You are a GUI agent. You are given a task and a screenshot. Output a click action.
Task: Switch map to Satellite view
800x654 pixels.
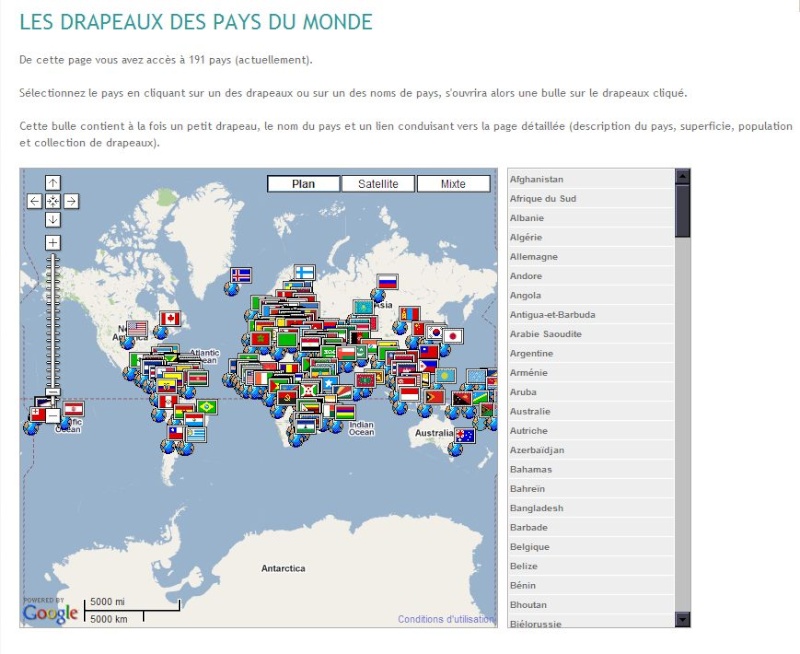378,184
